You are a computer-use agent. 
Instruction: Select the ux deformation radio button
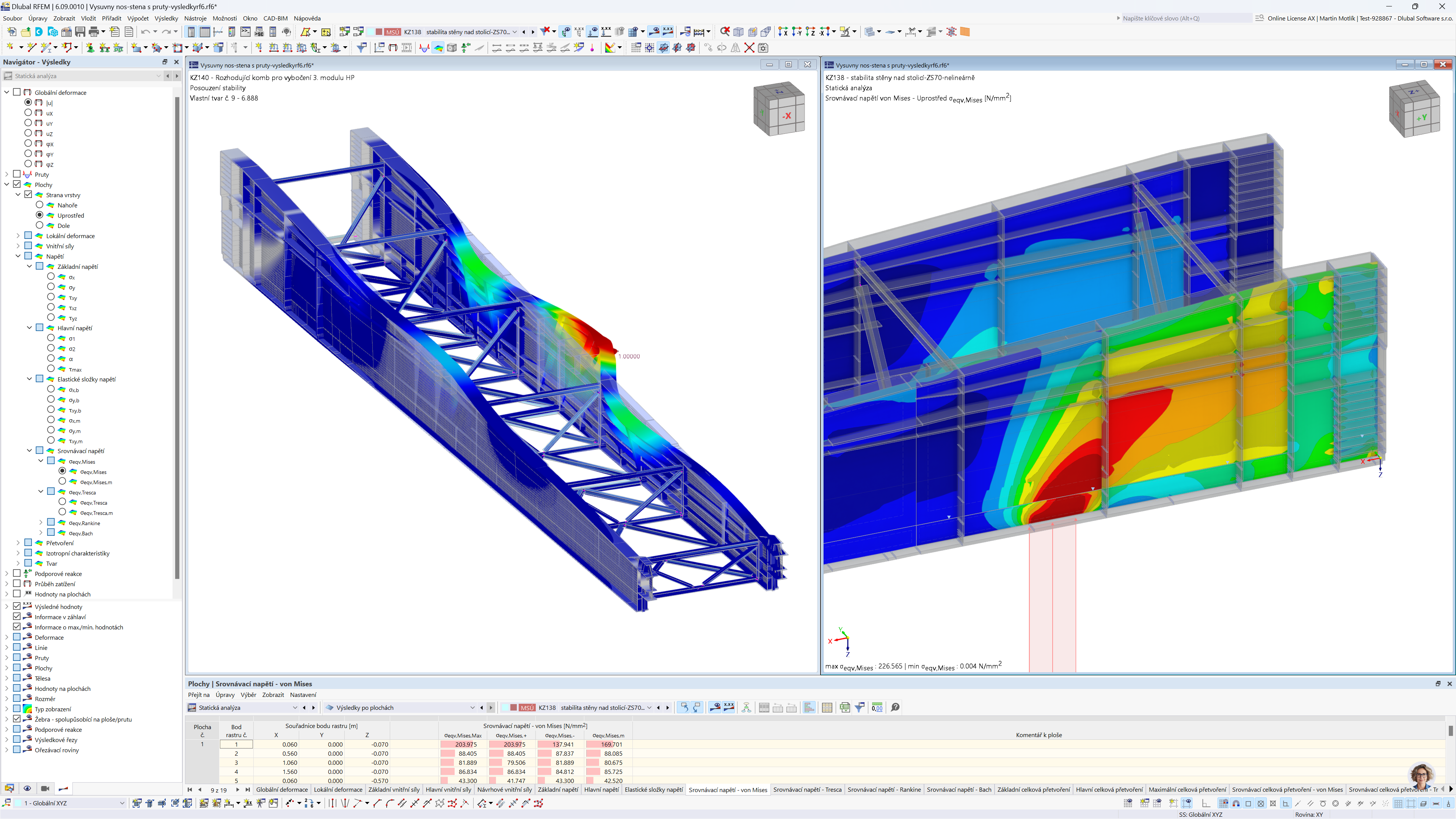pyautogui.click(x=28, y=113)
